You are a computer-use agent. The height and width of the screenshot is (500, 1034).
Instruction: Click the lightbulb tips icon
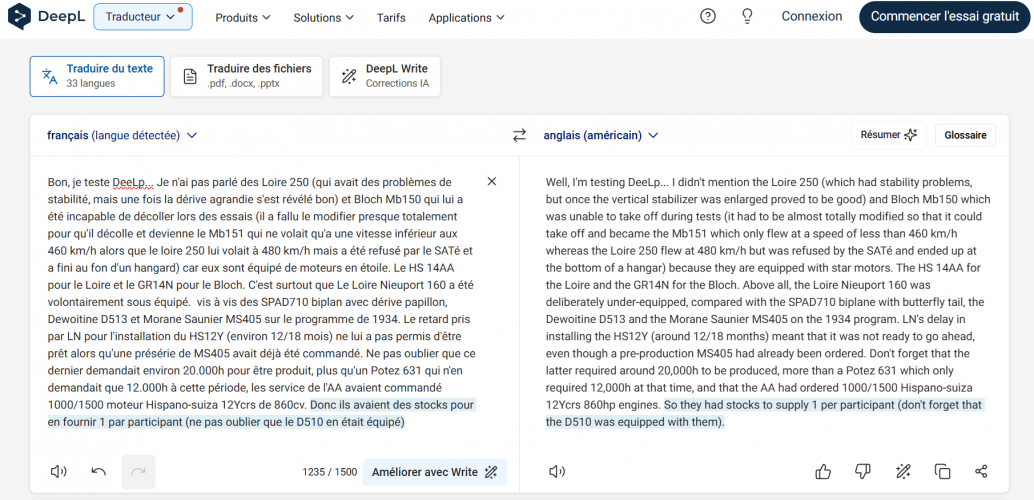point(747,17)
